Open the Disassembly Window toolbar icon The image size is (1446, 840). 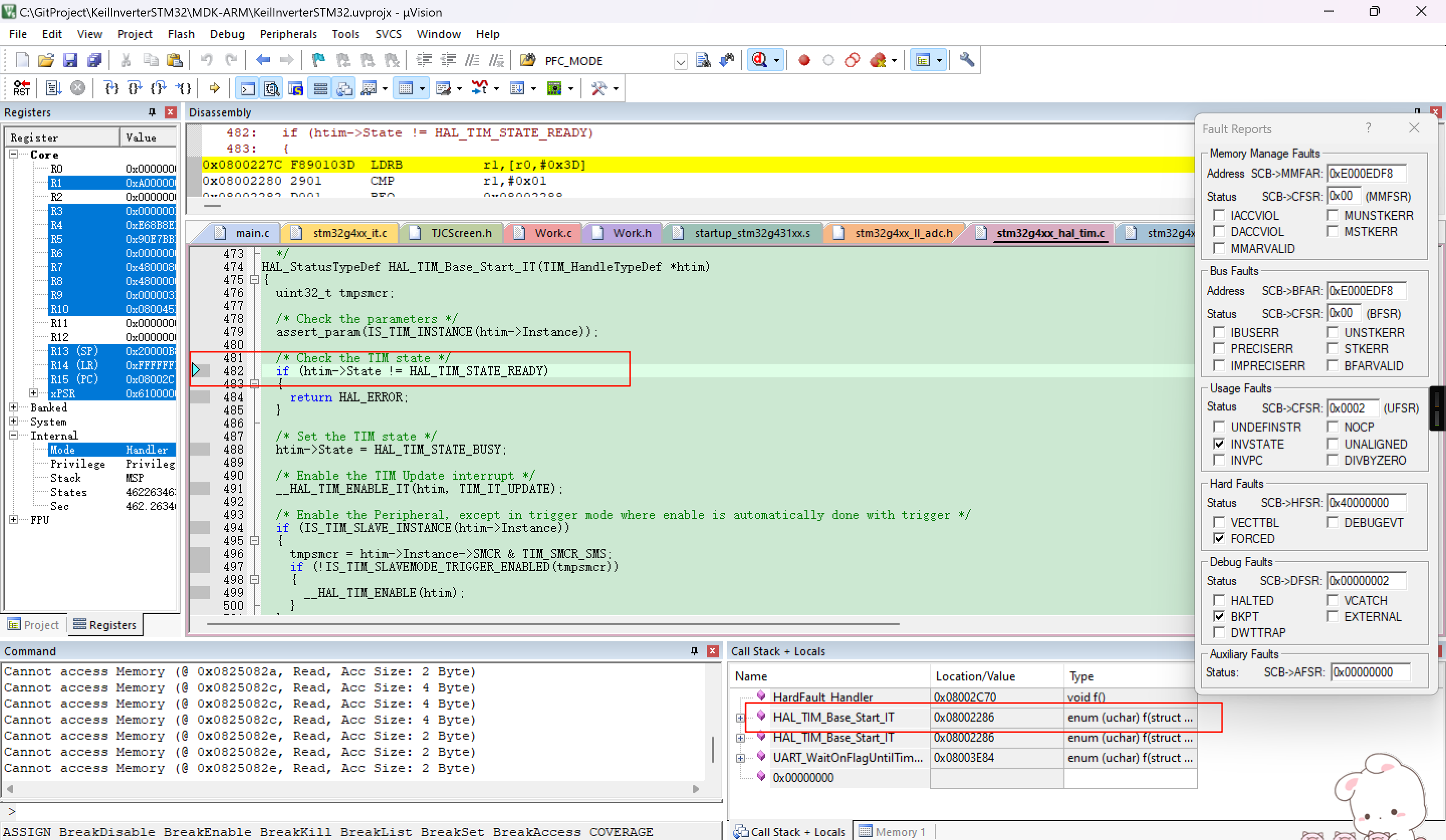(272, 88)
